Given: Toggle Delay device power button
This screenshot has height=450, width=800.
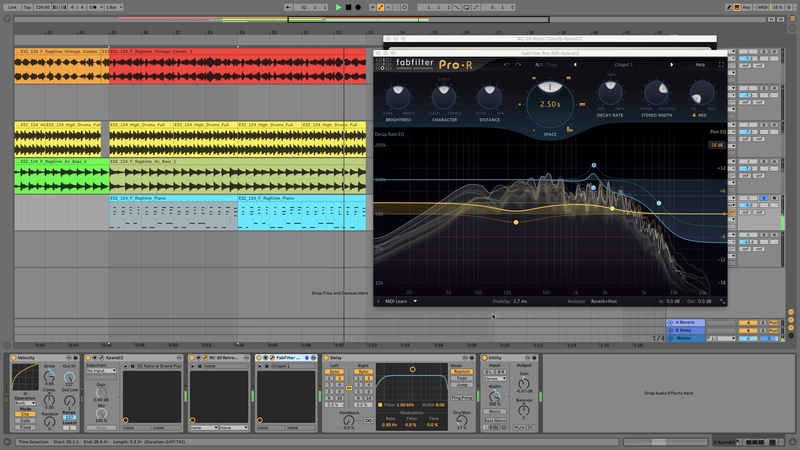Looking at the screenshot, I should tap(326, 358).
